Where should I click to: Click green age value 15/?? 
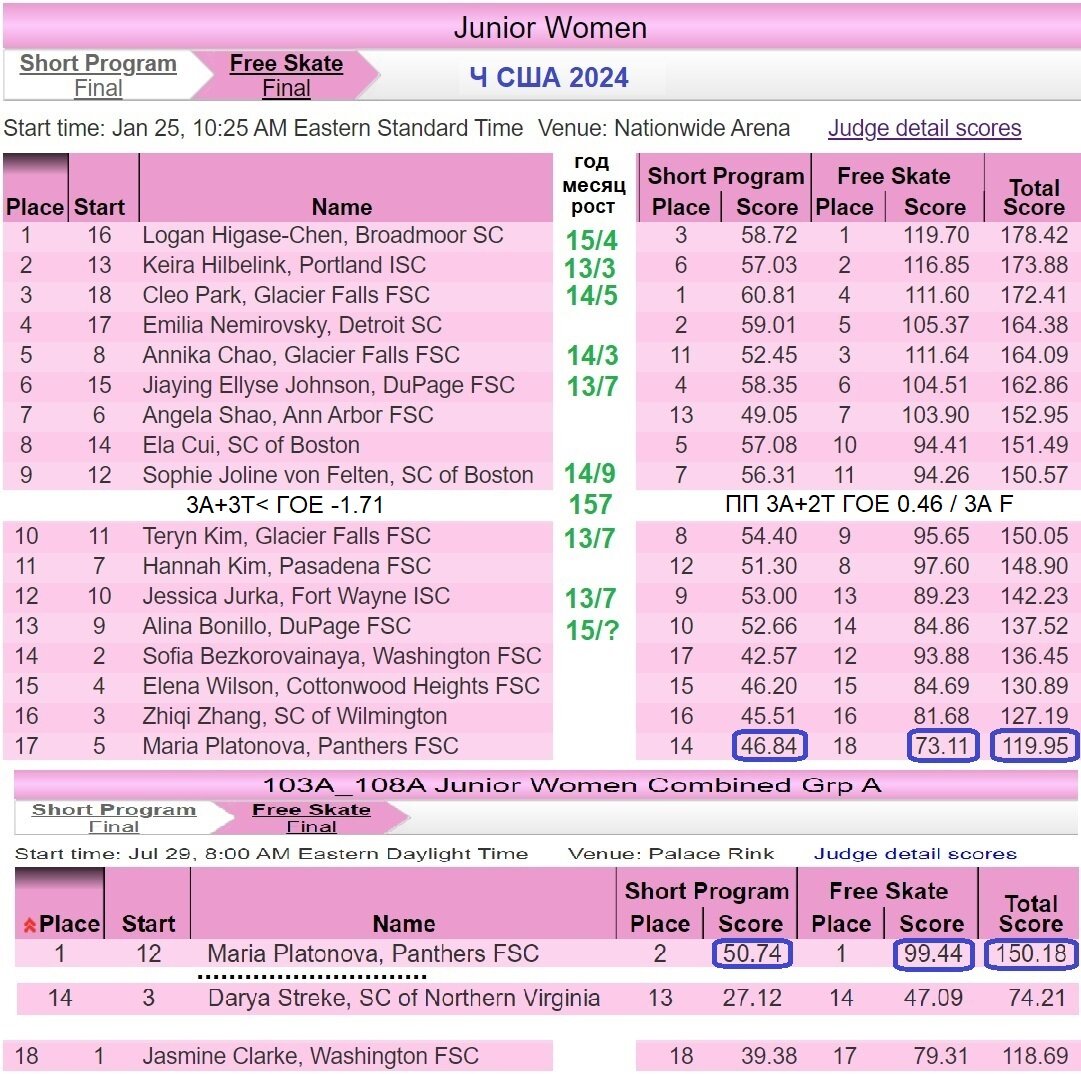pos(592,630)
